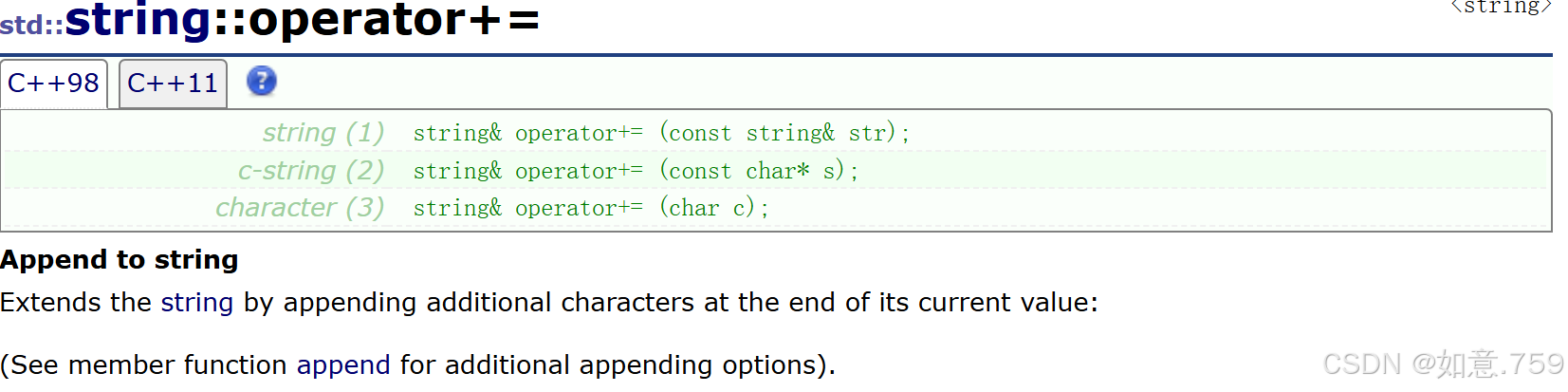This screenshot has width=1568, height=392.
Task: Open the append member function link
Action: [343, 365]
